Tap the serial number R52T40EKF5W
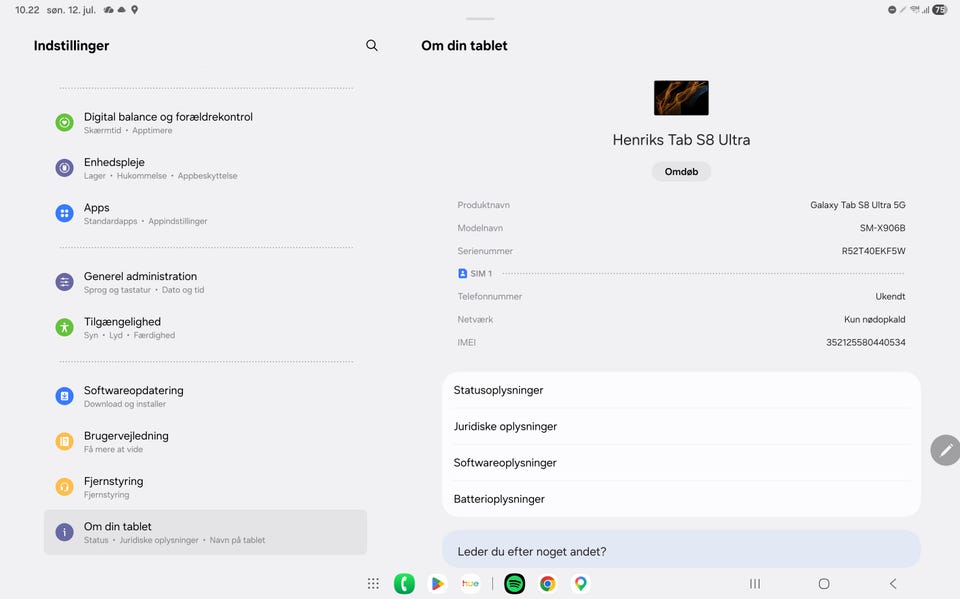 [x=873, y=251]
